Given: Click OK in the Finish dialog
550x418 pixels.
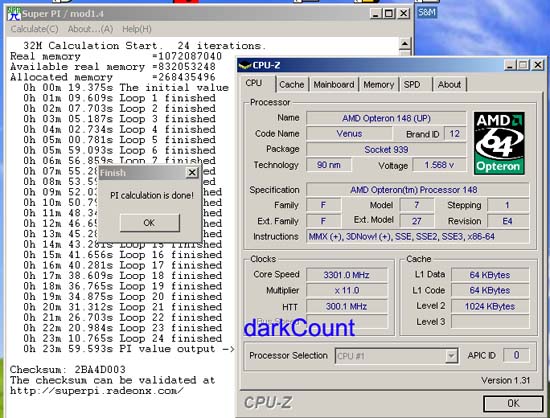Looking at the screenshot, I should click(149, 223).
